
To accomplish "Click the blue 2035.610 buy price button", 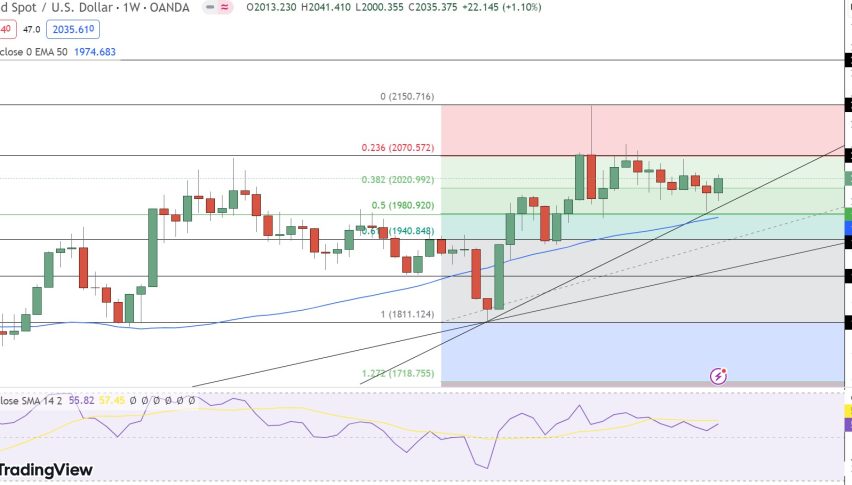I will point(73,29).
